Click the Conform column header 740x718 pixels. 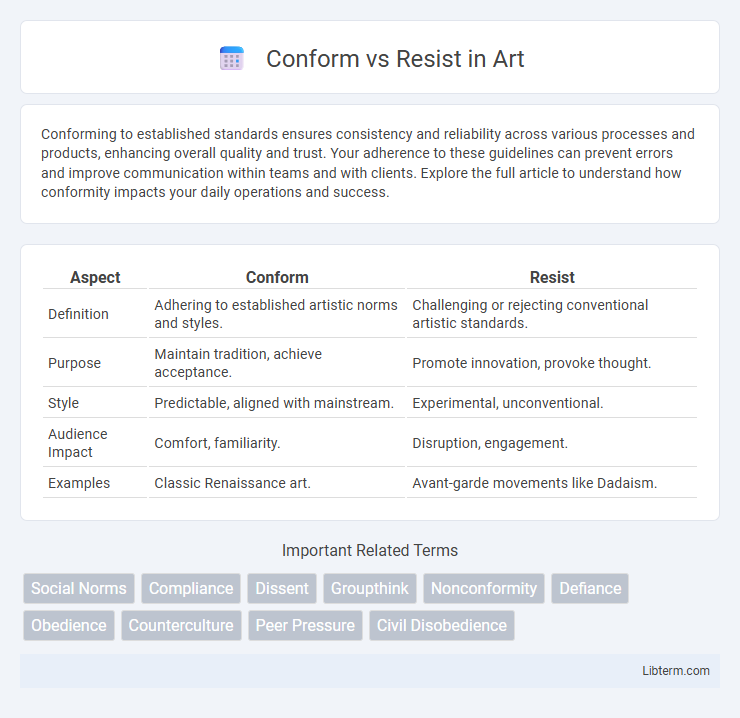click(x=277, y=277)
